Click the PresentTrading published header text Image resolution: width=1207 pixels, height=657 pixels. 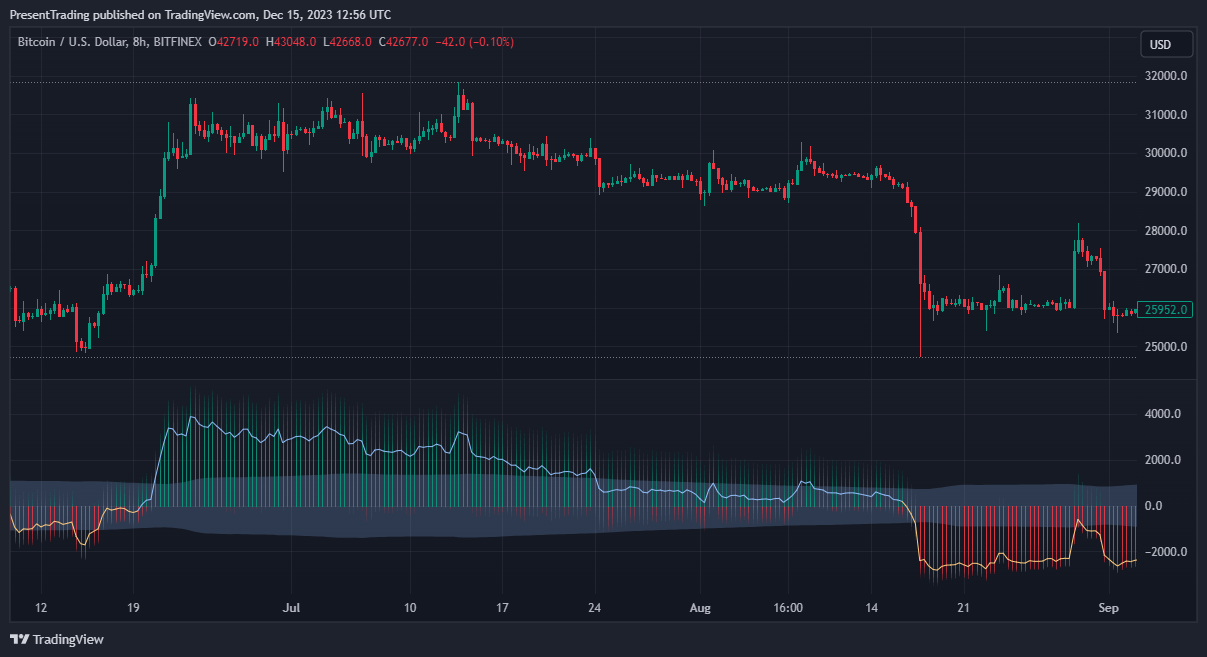pos(201,15)
